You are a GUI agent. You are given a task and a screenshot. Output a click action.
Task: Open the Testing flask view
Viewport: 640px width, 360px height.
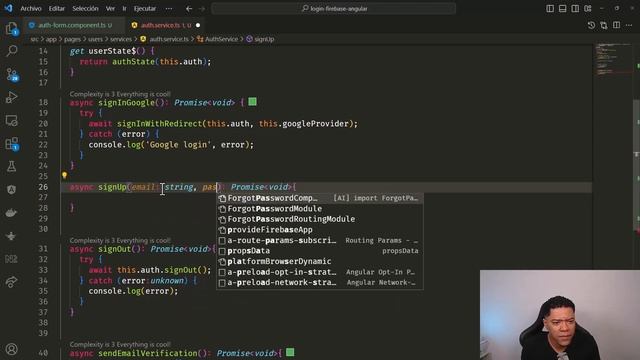tap(11, 166)
